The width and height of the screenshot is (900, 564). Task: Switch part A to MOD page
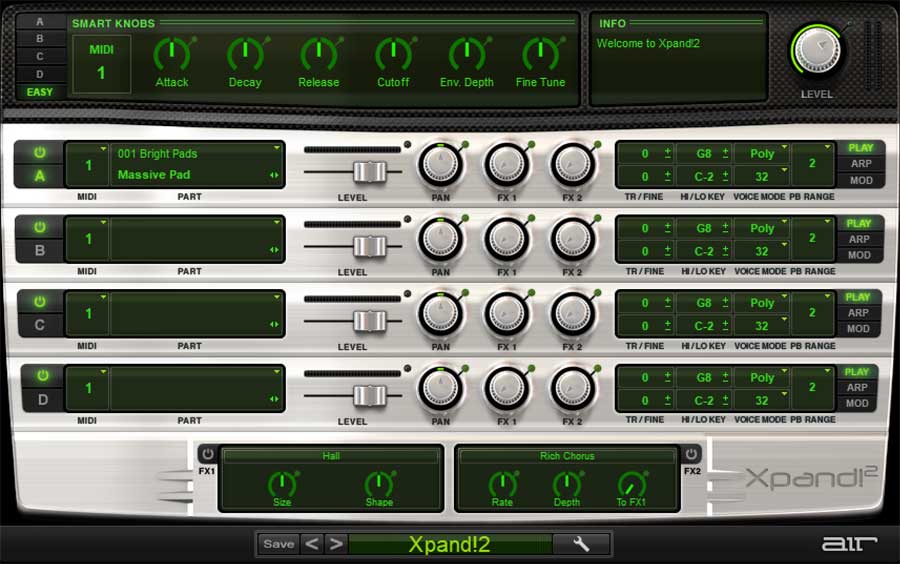861,181
